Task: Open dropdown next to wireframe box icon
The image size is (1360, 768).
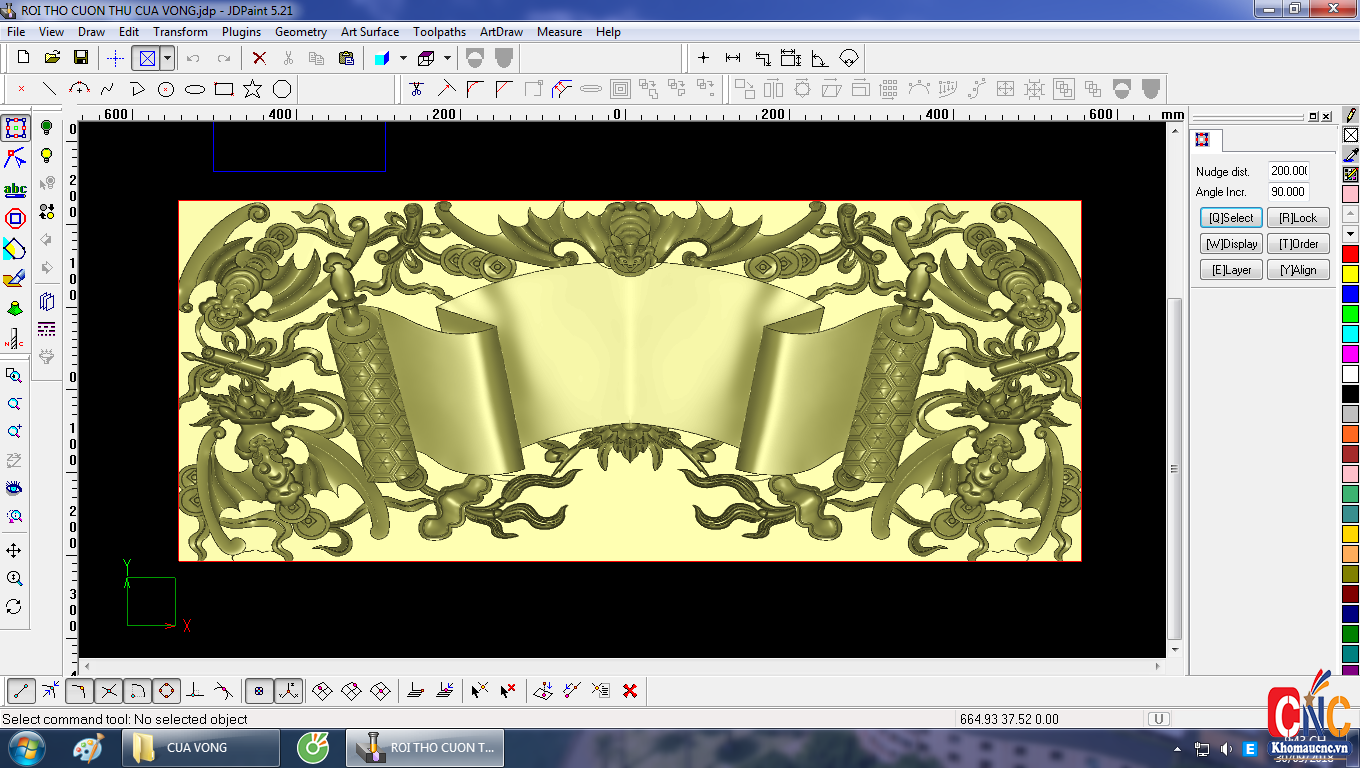Action: tap(447, 58)
